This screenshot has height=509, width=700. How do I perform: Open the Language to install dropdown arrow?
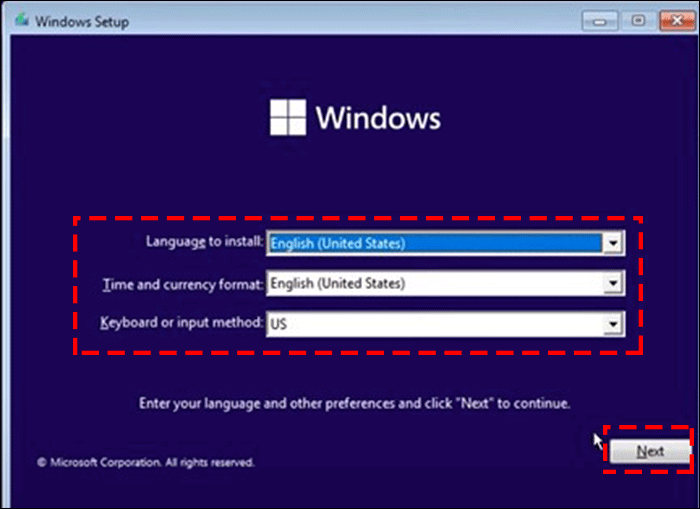613,243
